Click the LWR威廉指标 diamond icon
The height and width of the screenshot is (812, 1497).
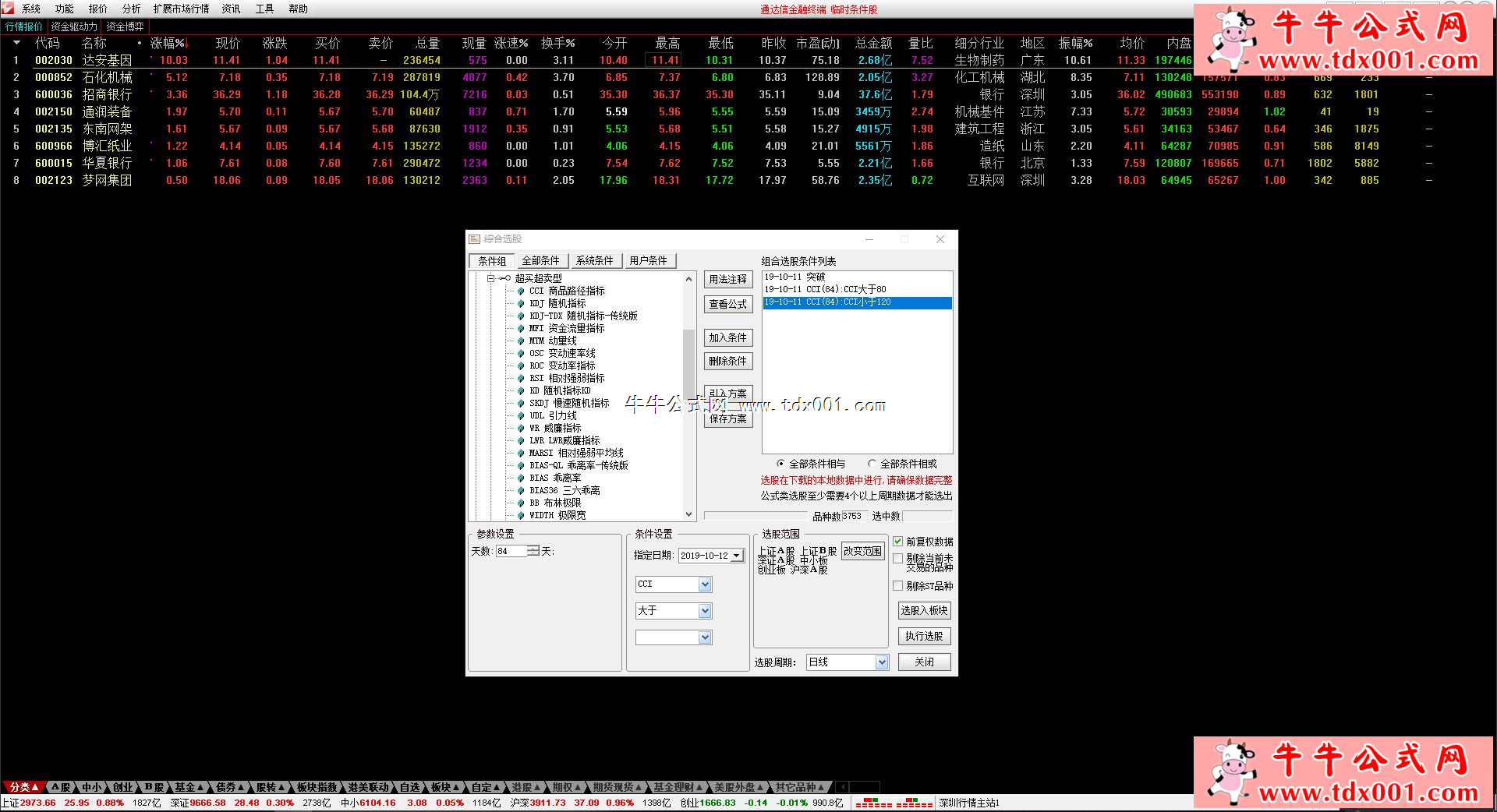(521, 440)
